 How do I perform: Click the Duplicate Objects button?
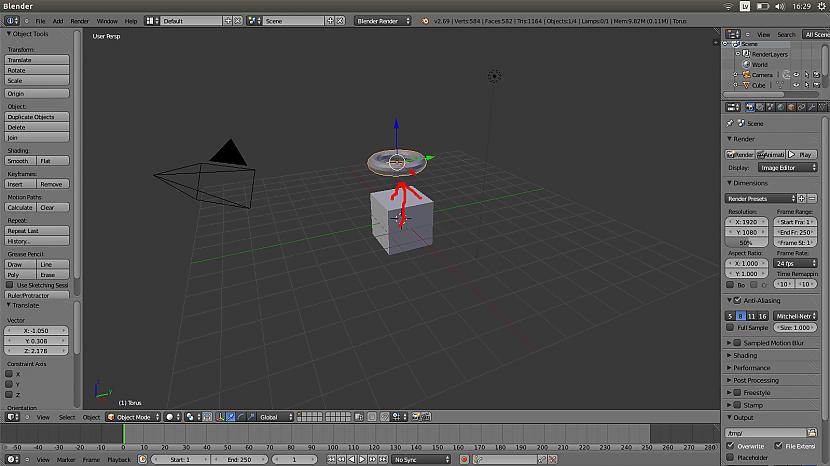click(x=37, y=116)
